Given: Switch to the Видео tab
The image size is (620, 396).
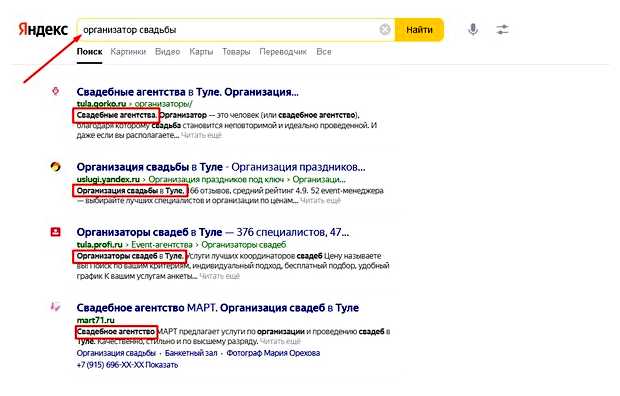Looking at the screenshot, I should [x=167, y=52].
